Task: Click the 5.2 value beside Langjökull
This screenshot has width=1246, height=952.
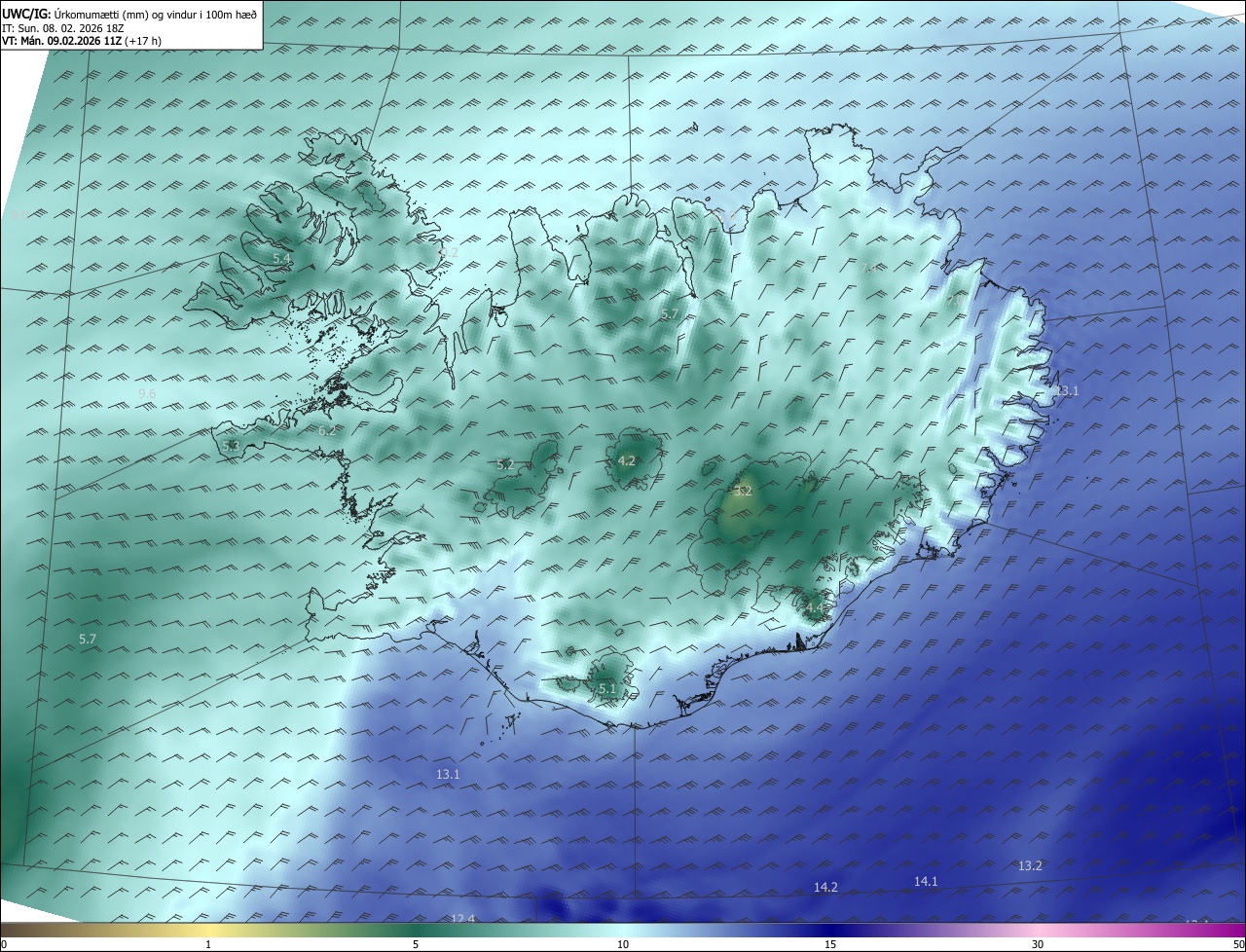Action: pyautogui.click(x=505, y=465)
